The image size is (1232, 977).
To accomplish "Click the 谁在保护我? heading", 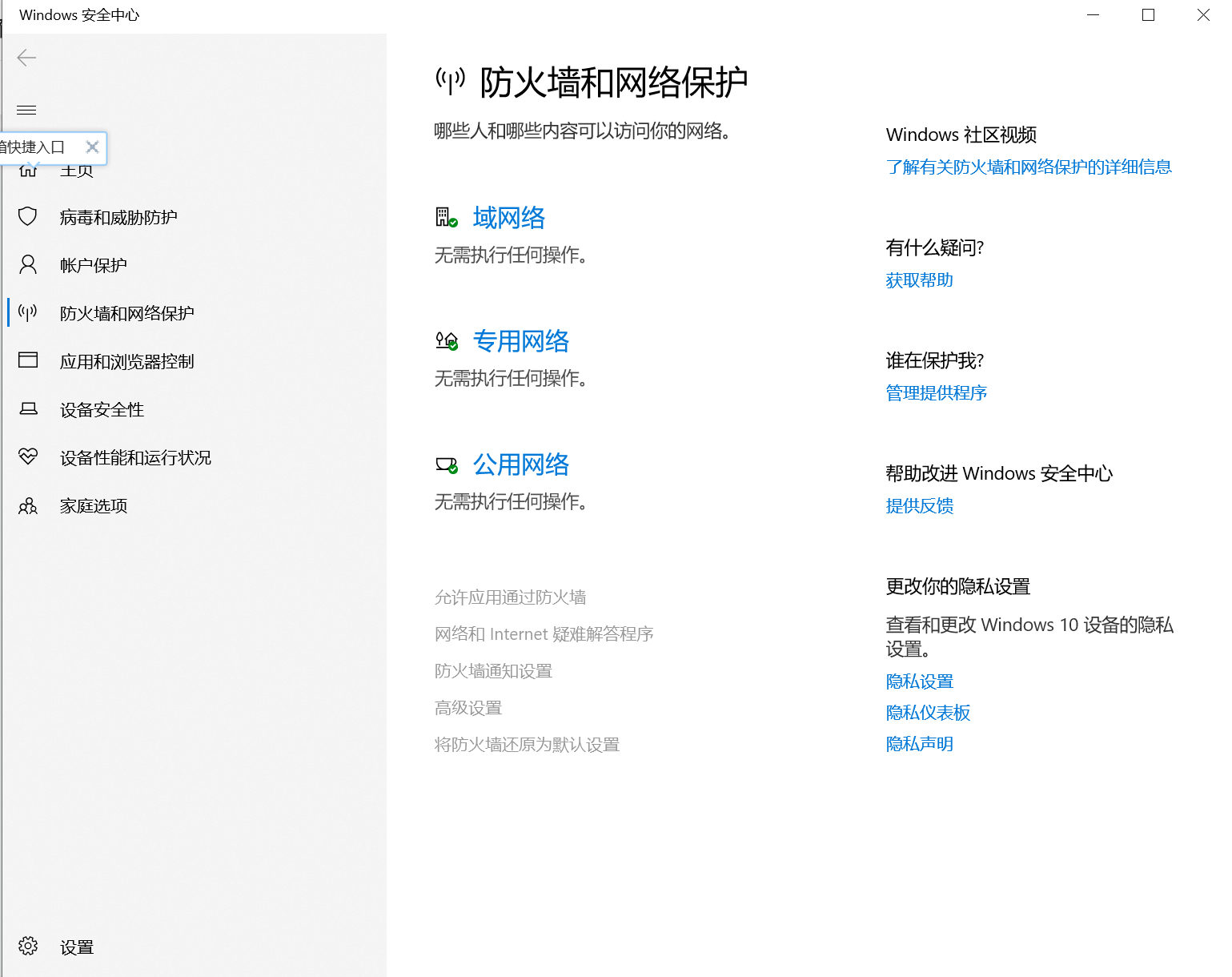I will 935,360.
